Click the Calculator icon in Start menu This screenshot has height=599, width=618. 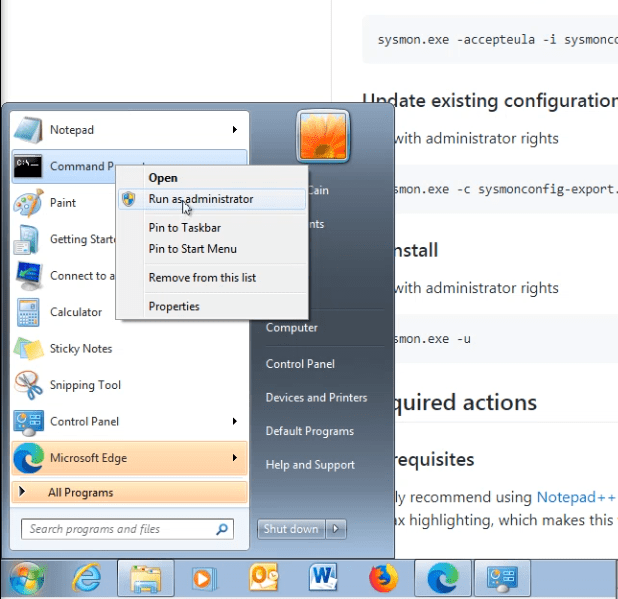(27, 312)
